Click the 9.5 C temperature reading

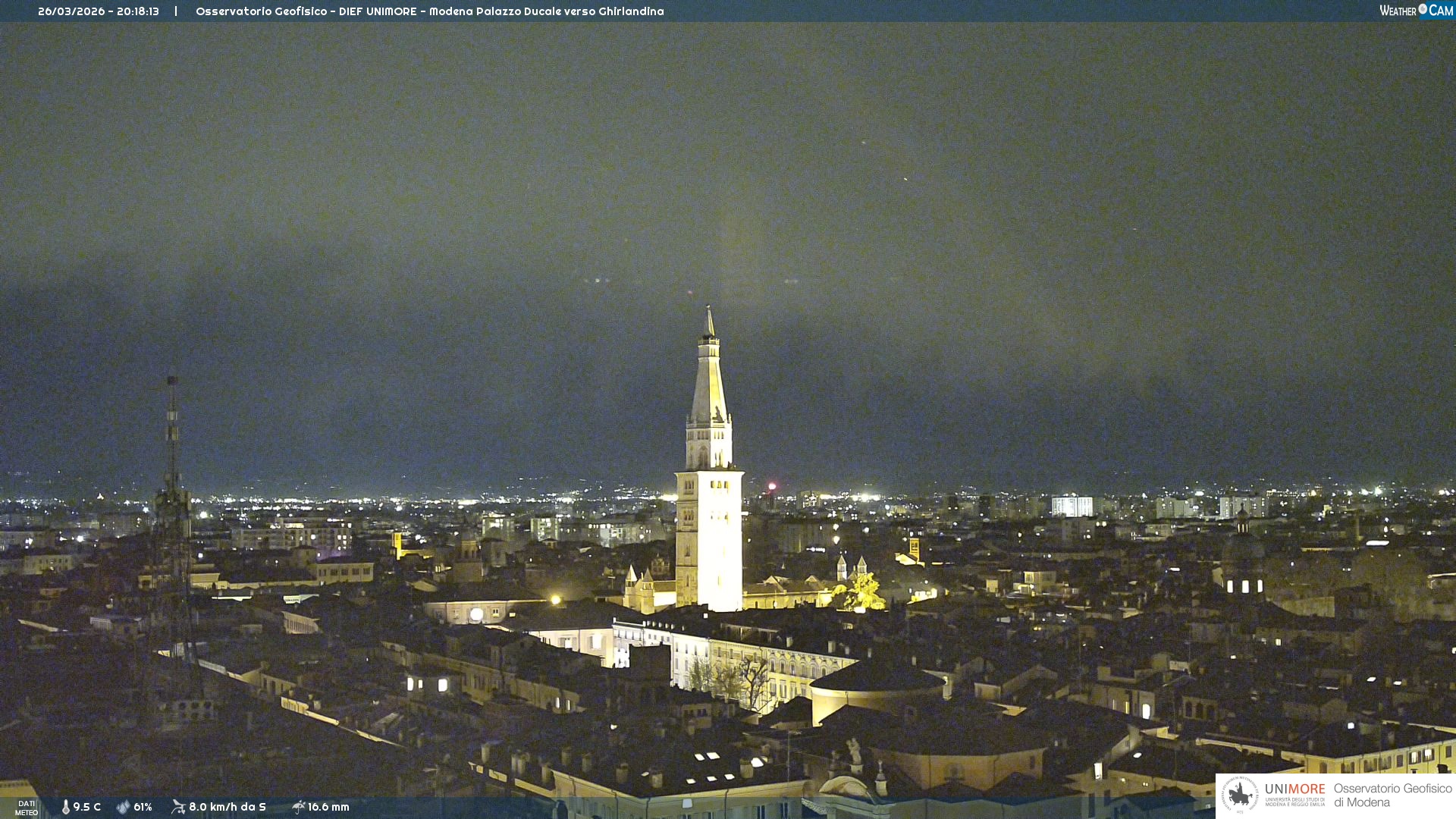coord(86,807)
